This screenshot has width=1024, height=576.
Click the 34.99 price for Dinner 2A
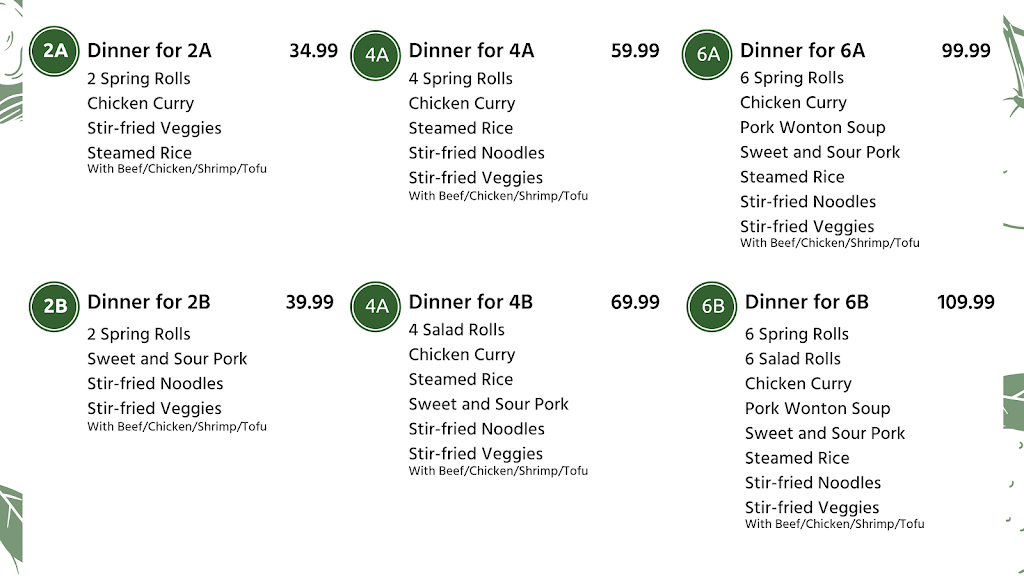[x=313, y=51]
